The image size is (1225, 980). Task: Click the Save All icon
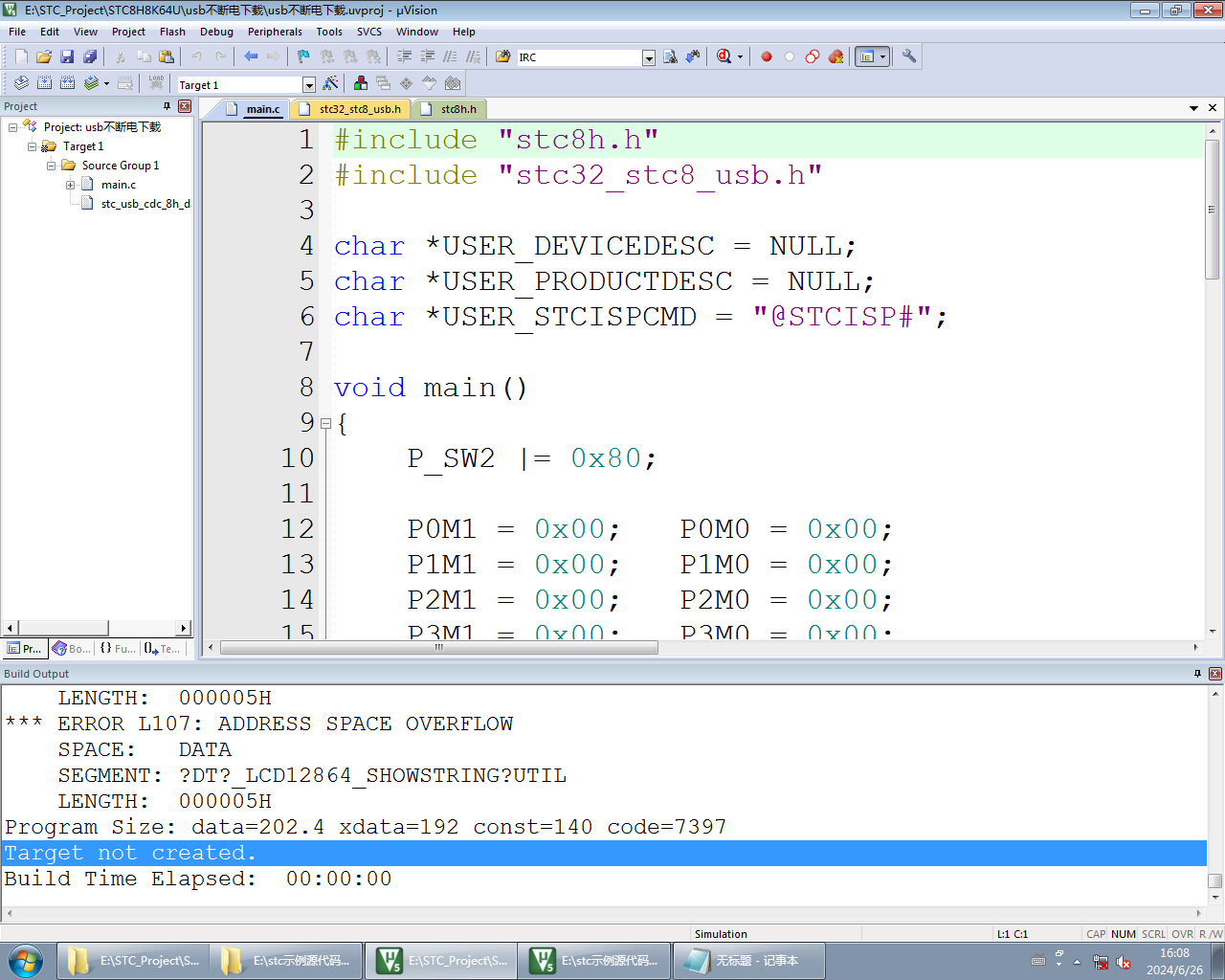coord(90,56)
